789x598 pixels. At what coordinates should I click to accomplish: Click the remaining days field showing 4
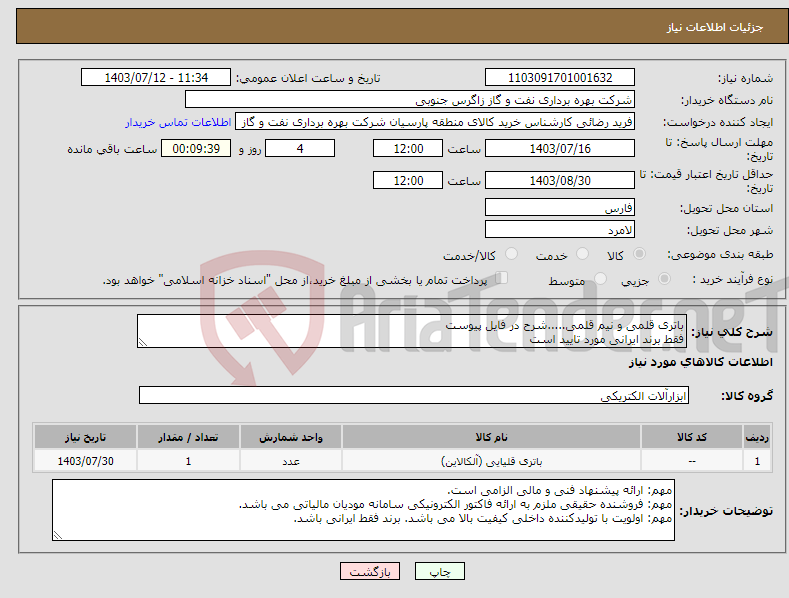(300, 148)
